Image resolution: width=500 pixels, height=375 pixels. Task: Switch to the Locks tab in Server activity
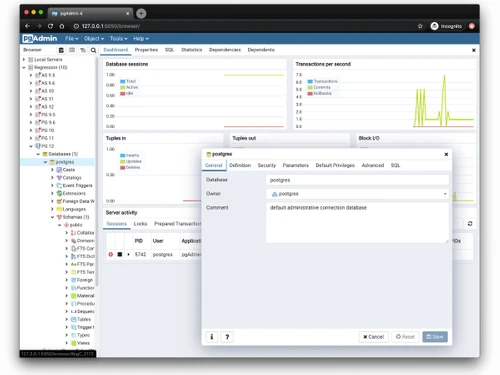[140, 224]
